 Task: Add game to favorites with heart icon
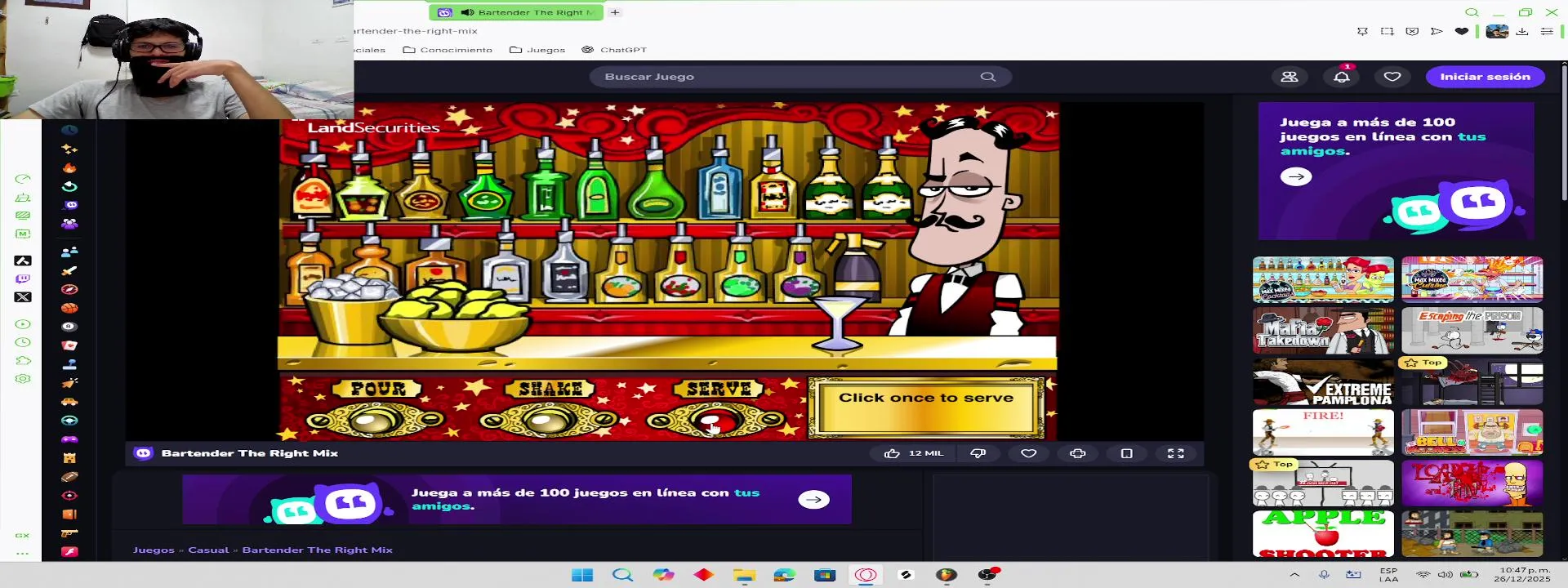[x=1029, y=453]
